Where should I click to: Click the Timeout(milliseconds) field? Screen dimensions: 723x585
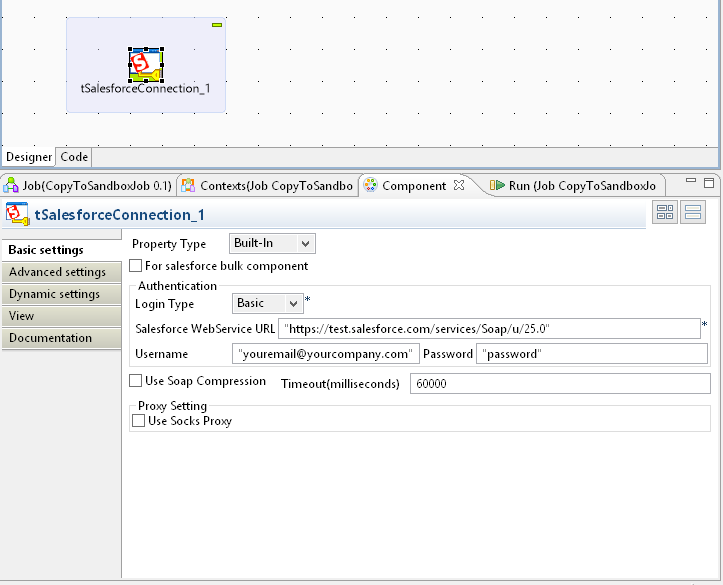560,384
